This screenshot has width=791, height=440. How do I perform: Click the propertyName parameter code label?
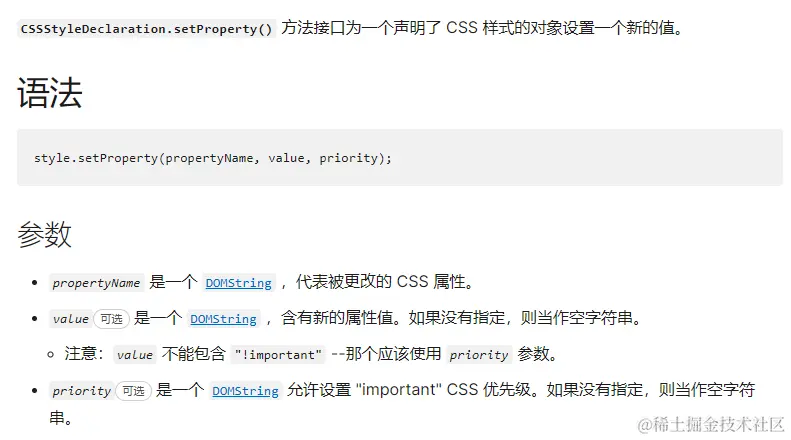(x=96, y=283)
